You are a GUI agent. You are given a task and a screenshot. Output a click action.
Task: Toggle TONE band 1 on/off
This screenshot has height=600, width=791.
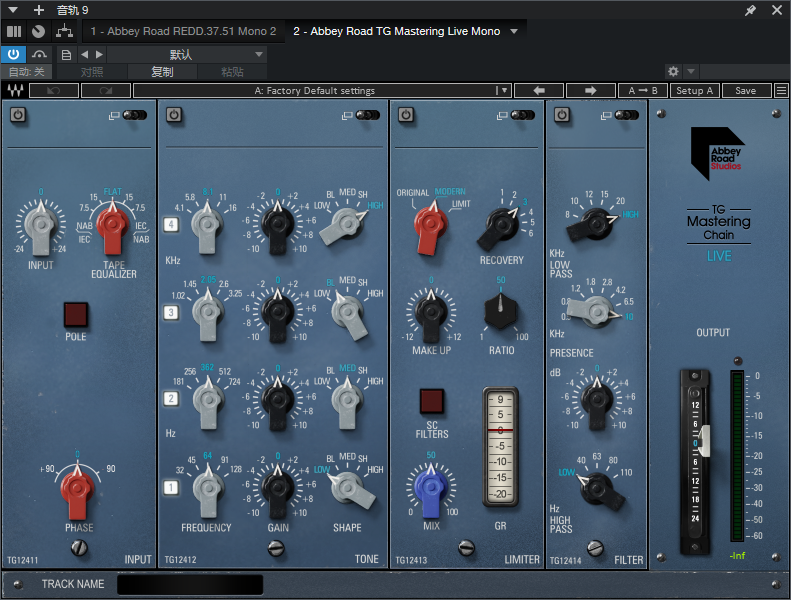pos(171,487)
